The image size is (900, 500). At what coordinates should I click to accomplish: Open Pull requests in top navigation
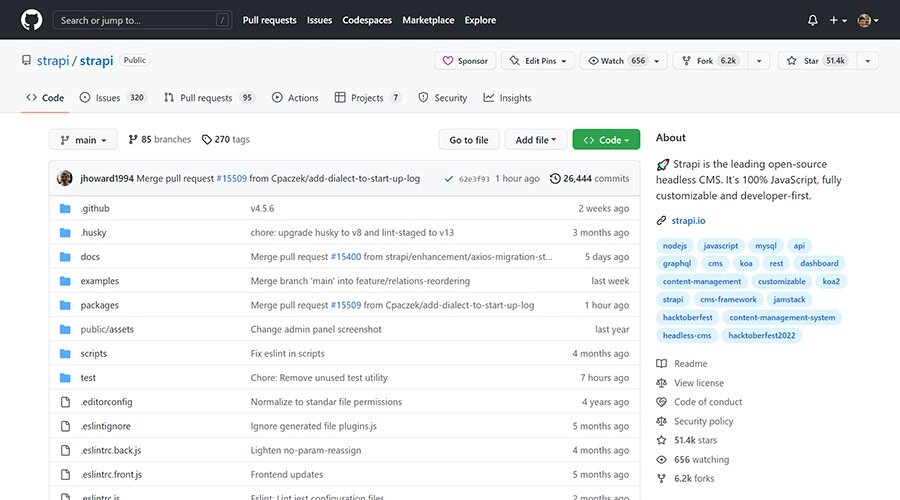[x=269, y=20]
